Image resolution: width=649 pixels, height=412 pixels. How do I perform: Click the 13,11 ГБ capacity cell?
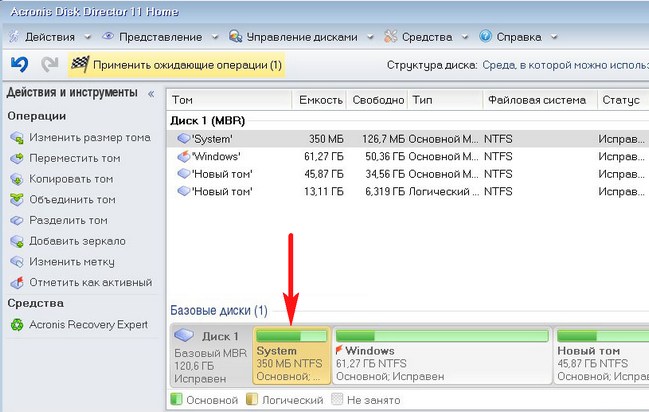point(324,191)
